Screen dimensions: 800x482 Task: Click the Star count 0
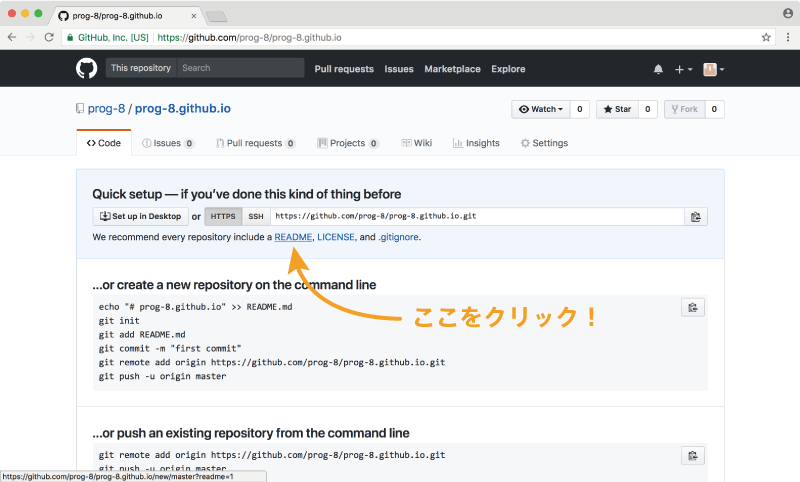click(647, 109)
